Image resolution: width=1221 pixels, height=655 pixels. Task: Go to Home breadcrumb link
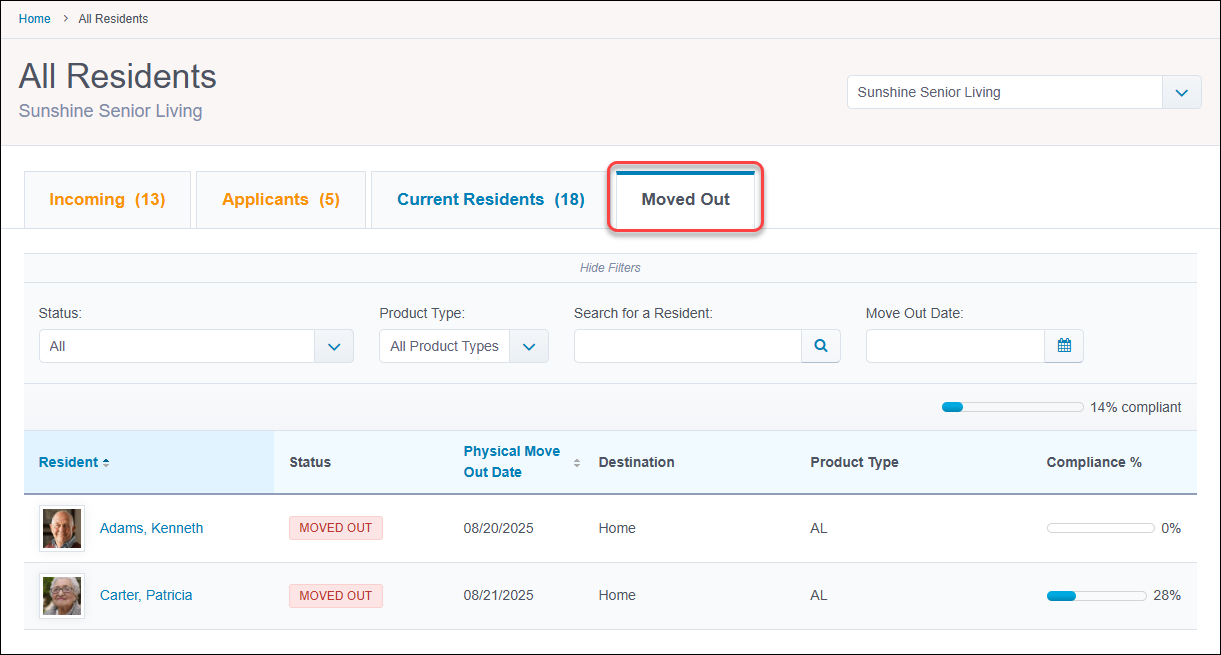(x=35, y=19)
